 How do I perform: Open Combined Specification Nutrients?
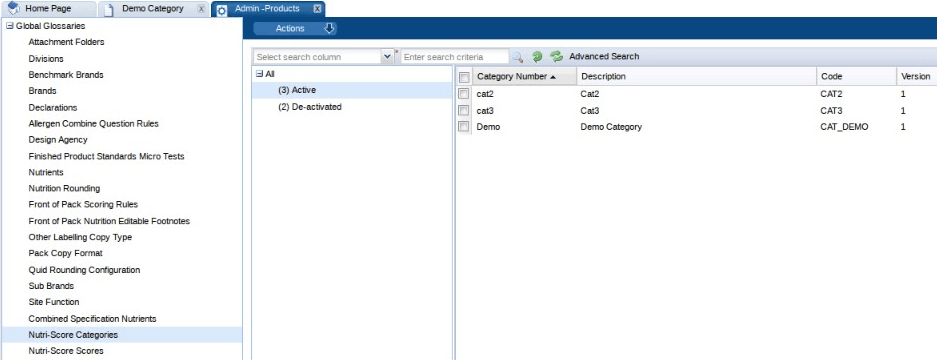(x=93, y=319)
